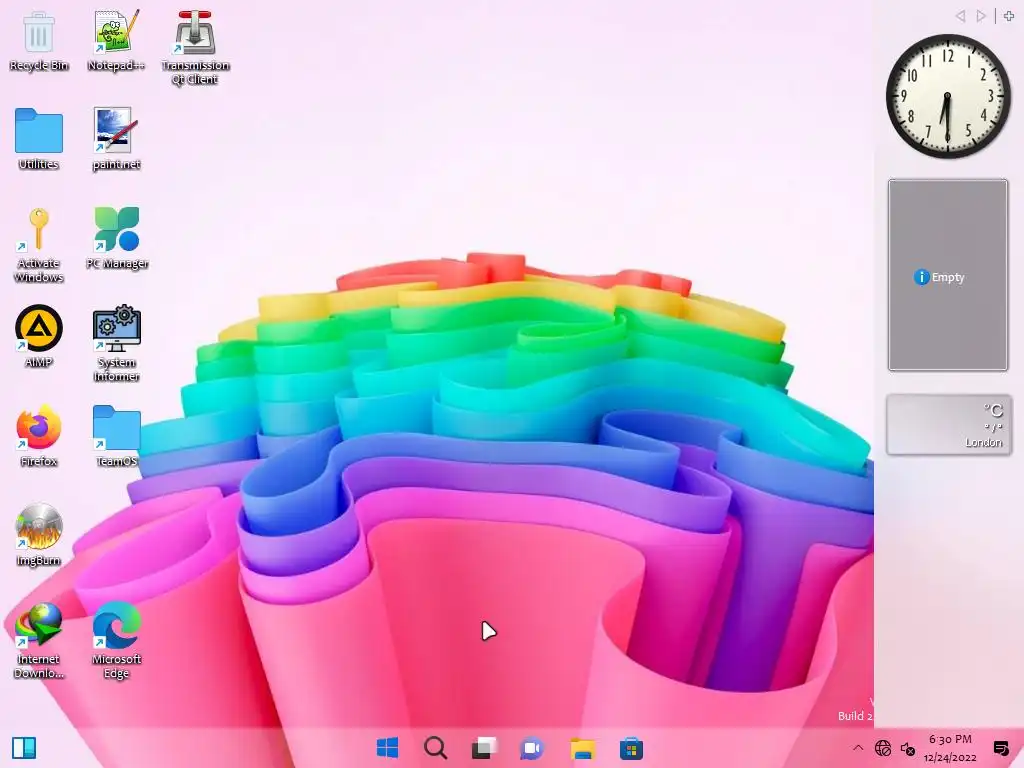
Task: Launch AIMP music player icon
Action: click(39, 336)
